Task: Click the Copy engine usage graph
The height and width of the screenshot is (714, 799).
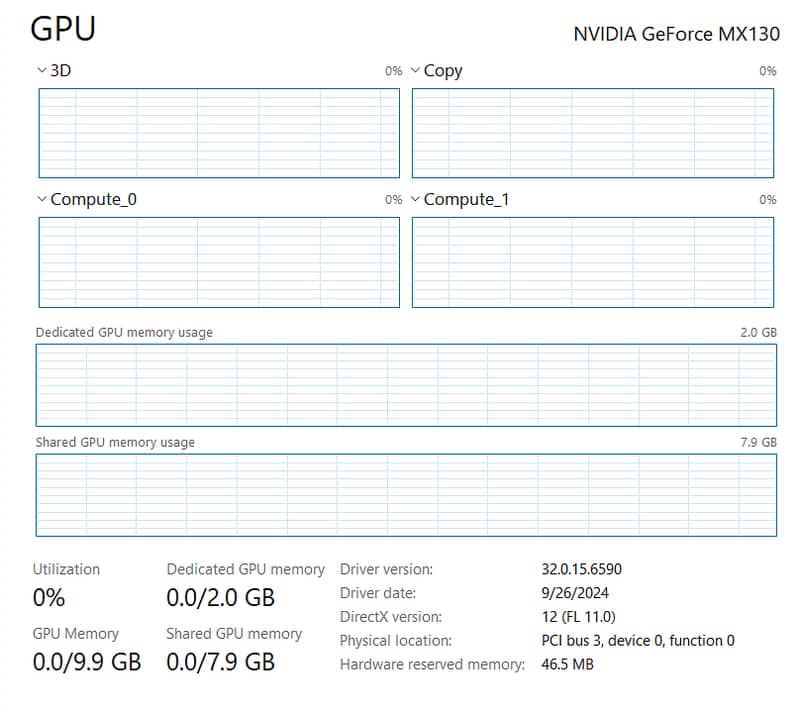Action: [593, 133]
